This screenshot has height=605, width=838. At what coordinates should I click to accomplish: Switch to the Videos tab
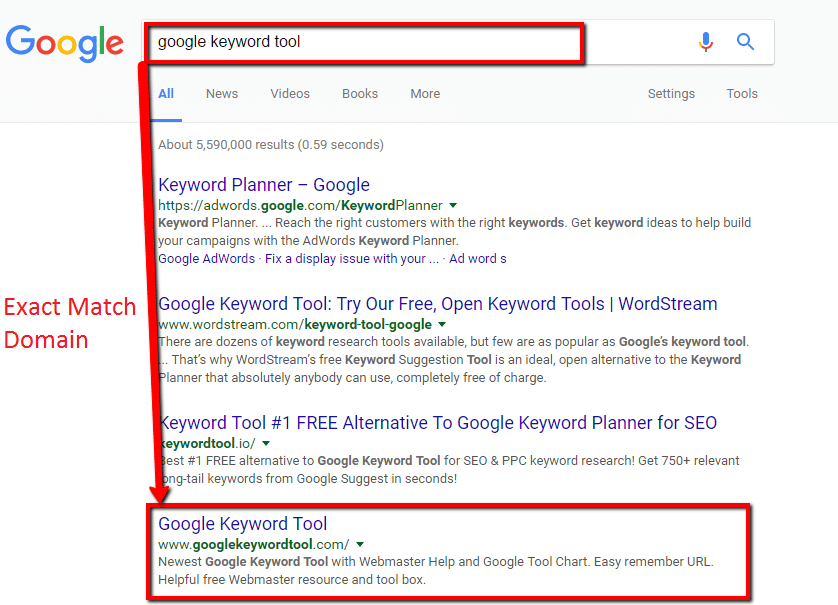(x=289, y=93)
